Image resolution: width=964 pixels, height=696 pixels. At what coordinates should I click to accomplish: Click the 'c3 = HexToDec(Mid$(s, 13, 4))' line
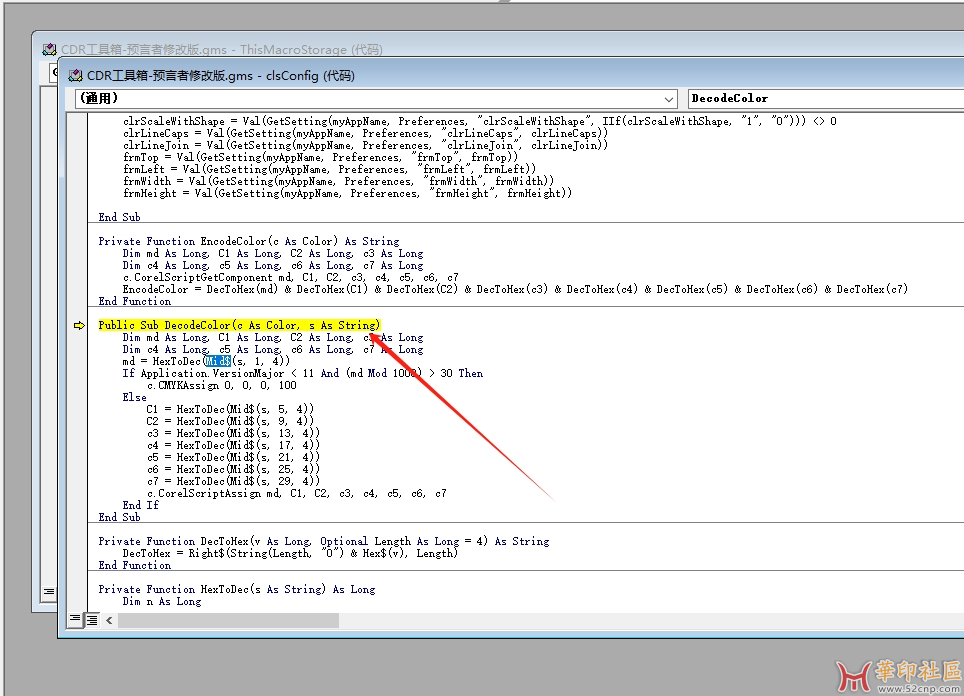pos(233,433)
